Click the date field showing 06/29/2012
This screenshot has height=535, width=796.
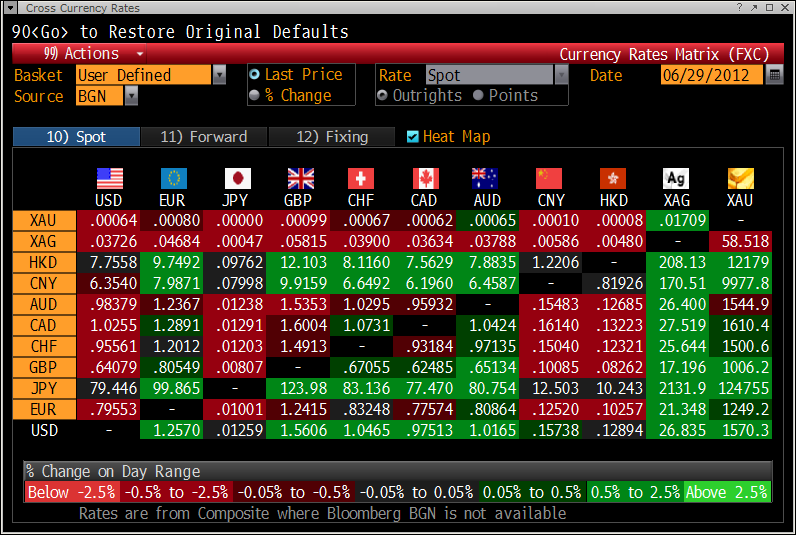[711, 75]
